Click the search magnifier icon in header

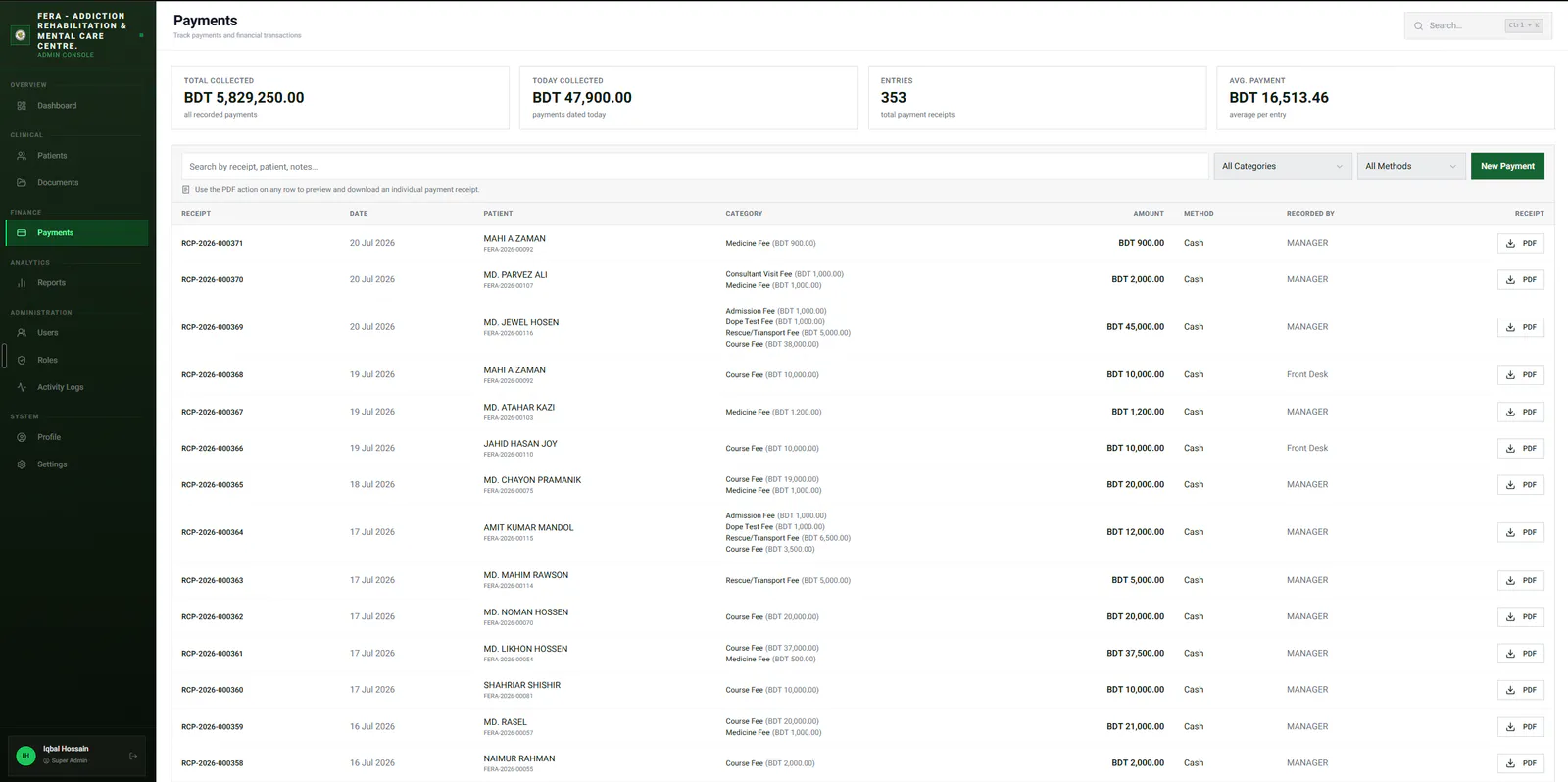pyautogui.click(x=1418, y=26)
